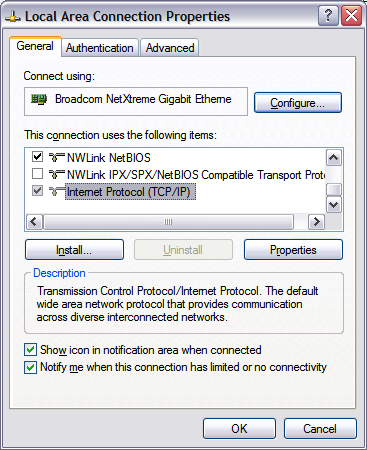
Task: Toggle Show icon in notification area
Action: 30,350
